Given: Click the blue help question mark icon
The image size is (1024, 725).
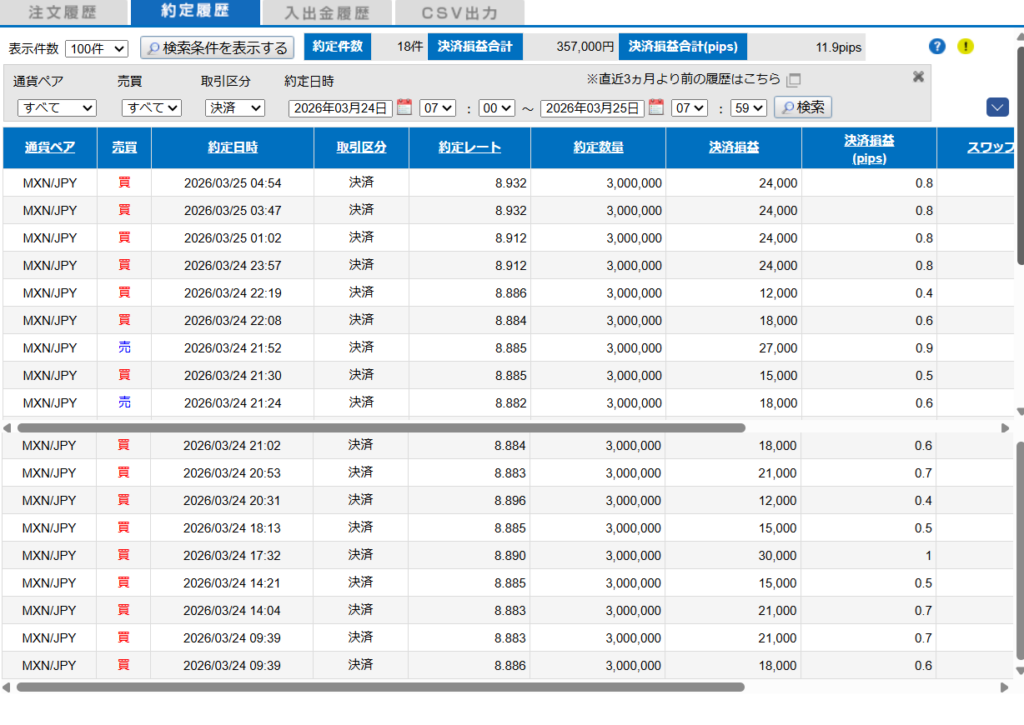Looking at the screenshot, I should (x=937, y=46).
